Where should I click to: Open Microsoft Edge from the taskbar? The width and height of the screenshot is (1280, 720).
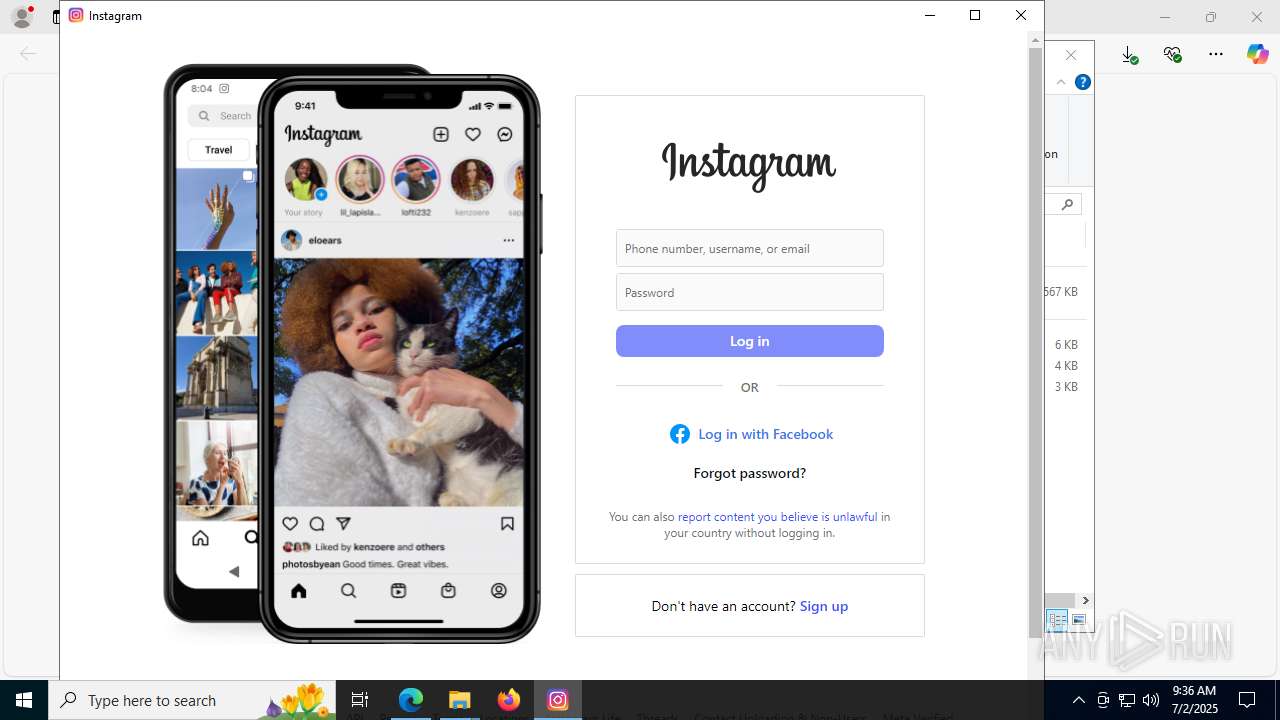[411, 700]
